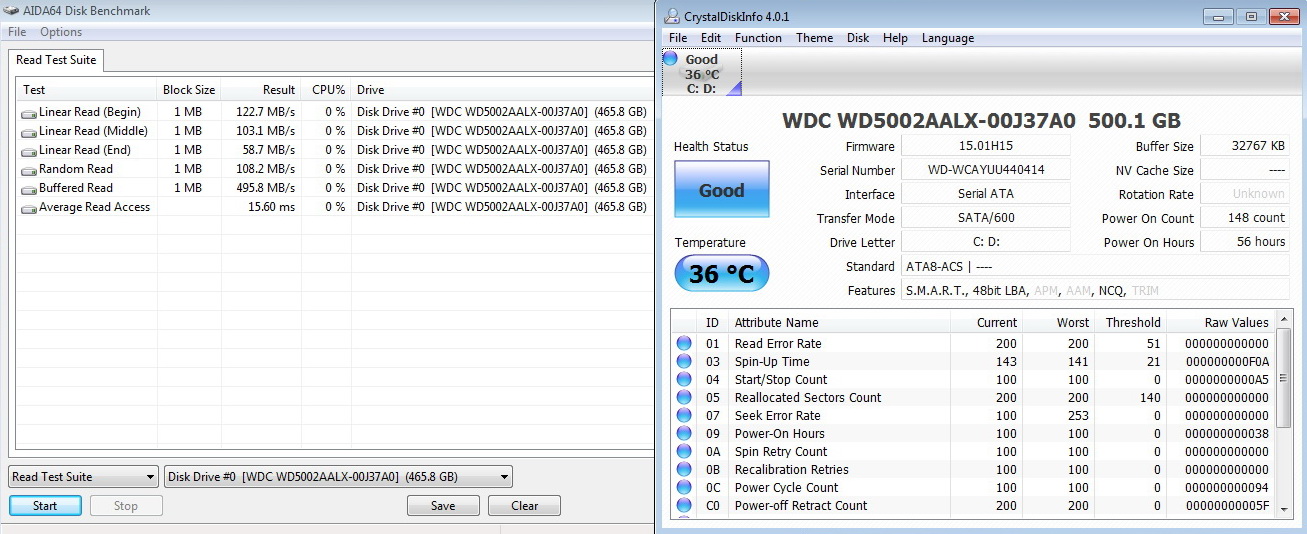Click the Transfer Mode SATA/600 field

[x=985, y=218]
